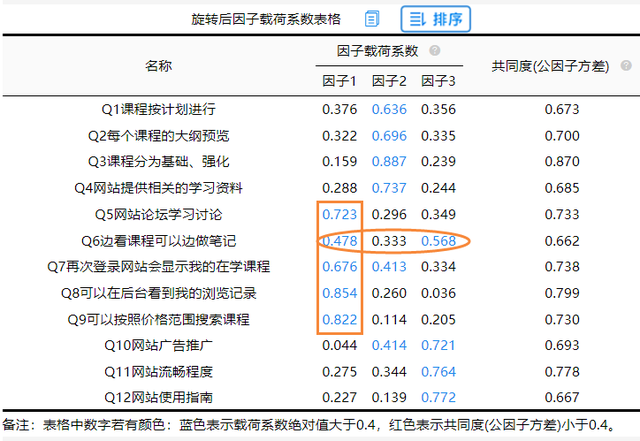The width and height of the screenshot is (640, 441).
Task: Select row Q4网站提供相关的学习资料
Action: (x=321, y=188)
